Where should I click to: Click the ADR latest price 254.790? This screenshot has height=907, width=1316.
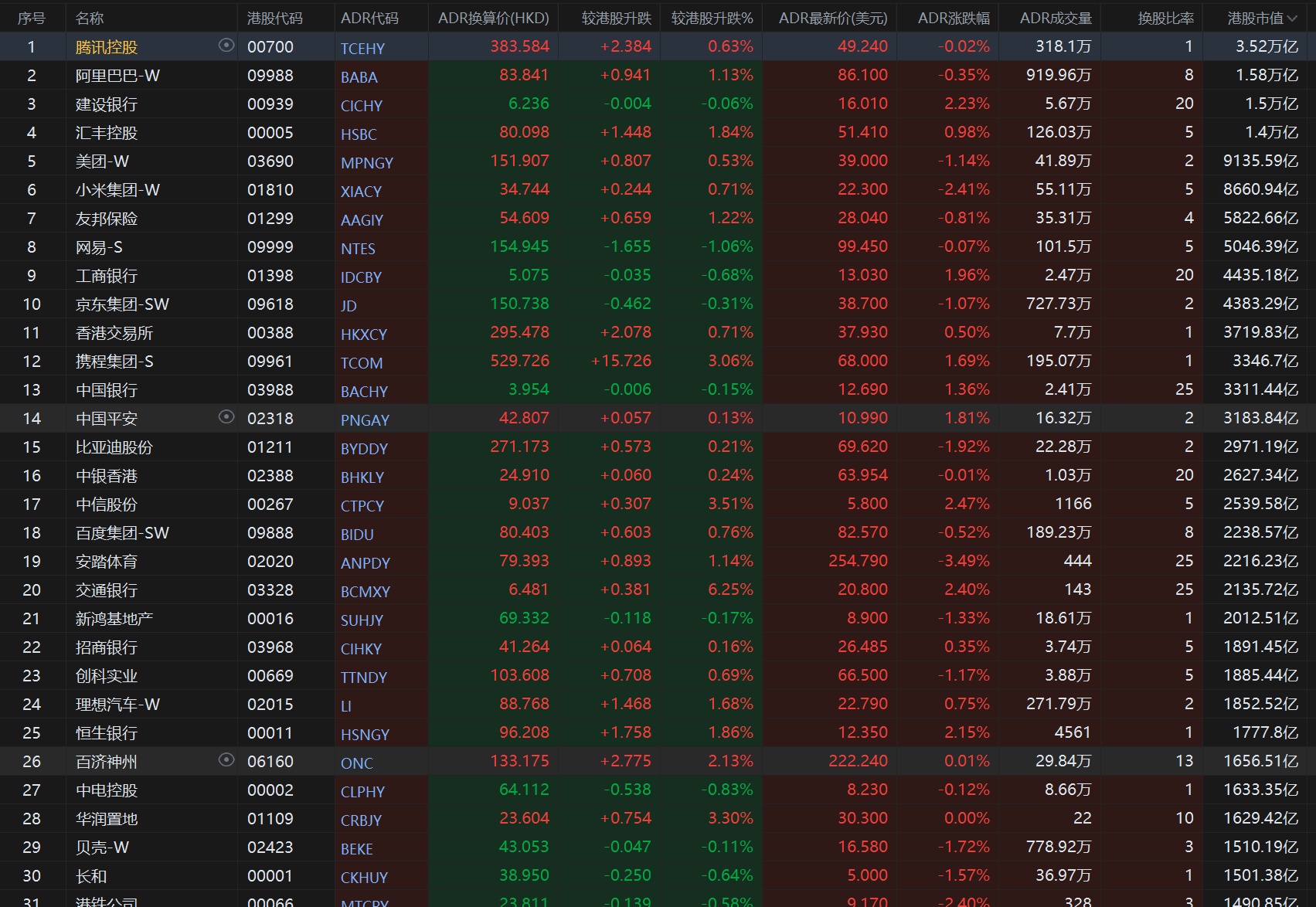(x=858, y=561)
